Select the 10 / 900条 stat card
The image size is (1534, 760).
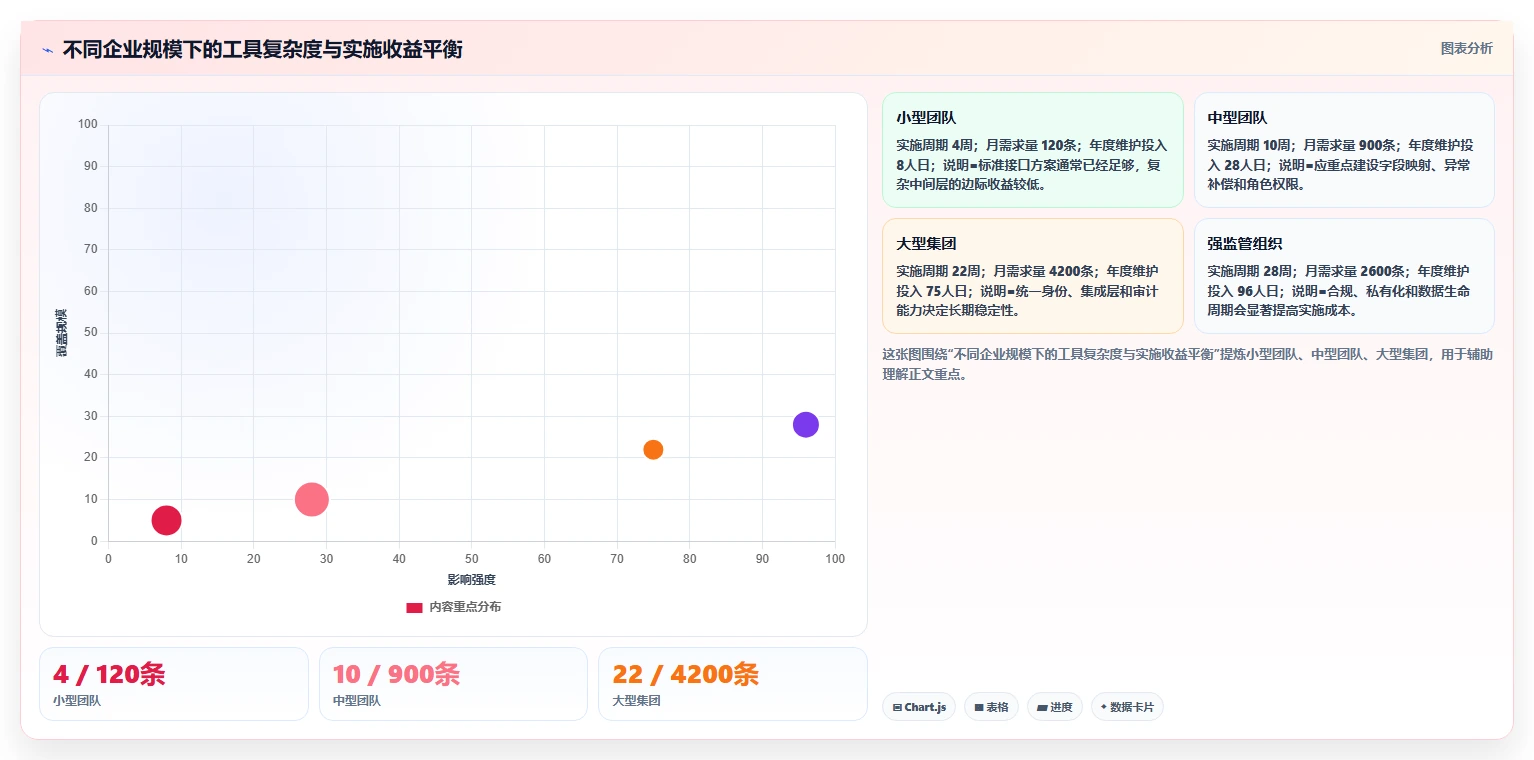click(453, 684)
